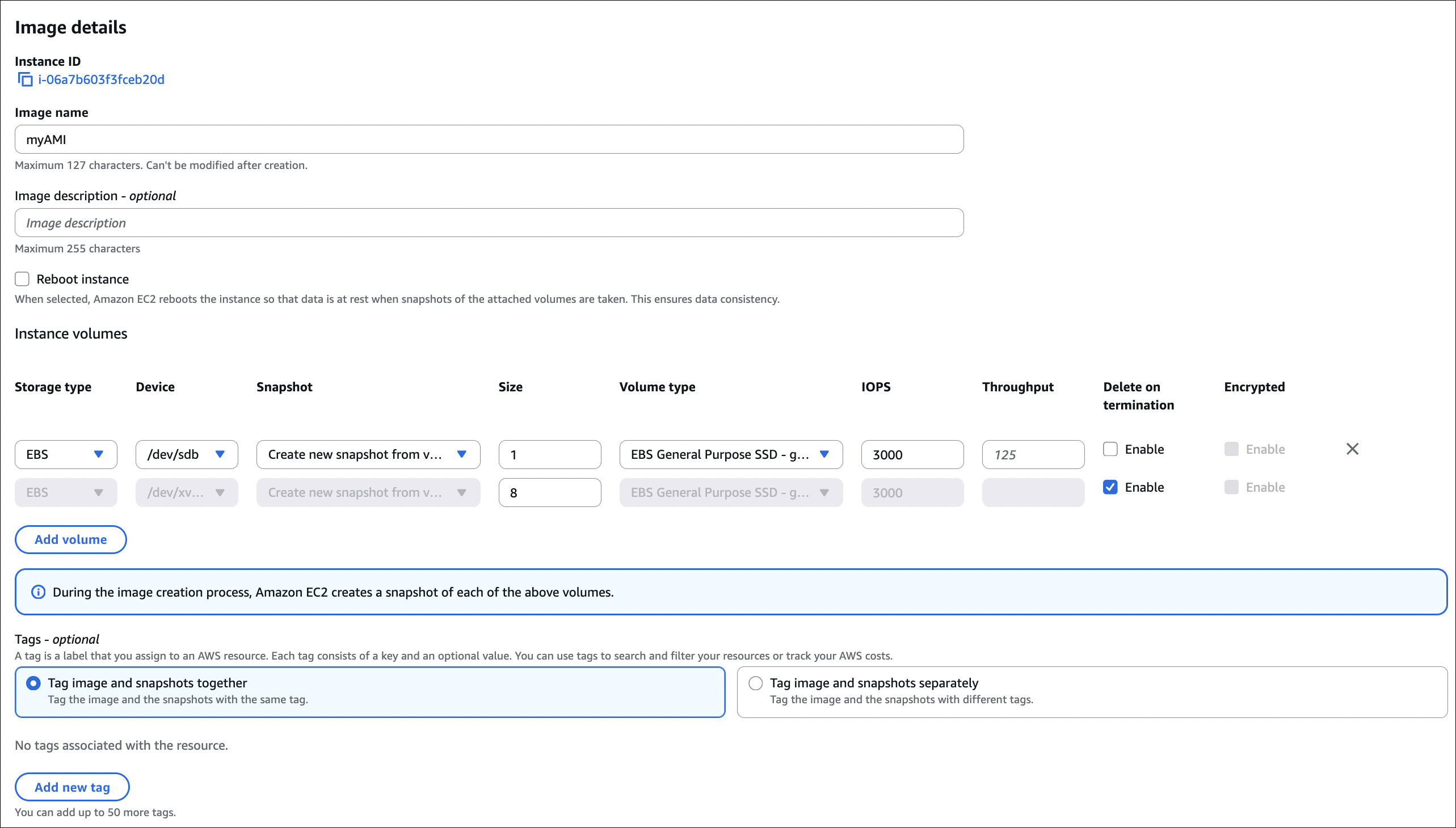Check the Reboot instance checkbox
The height and width of the screenshot is (828, 1456).
22,279
